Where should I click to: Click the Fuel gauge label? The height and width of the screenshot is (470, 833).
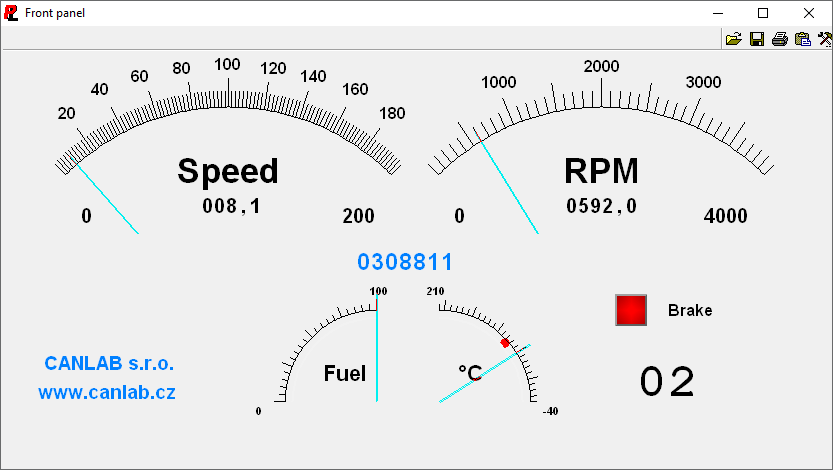pos(345,373)
